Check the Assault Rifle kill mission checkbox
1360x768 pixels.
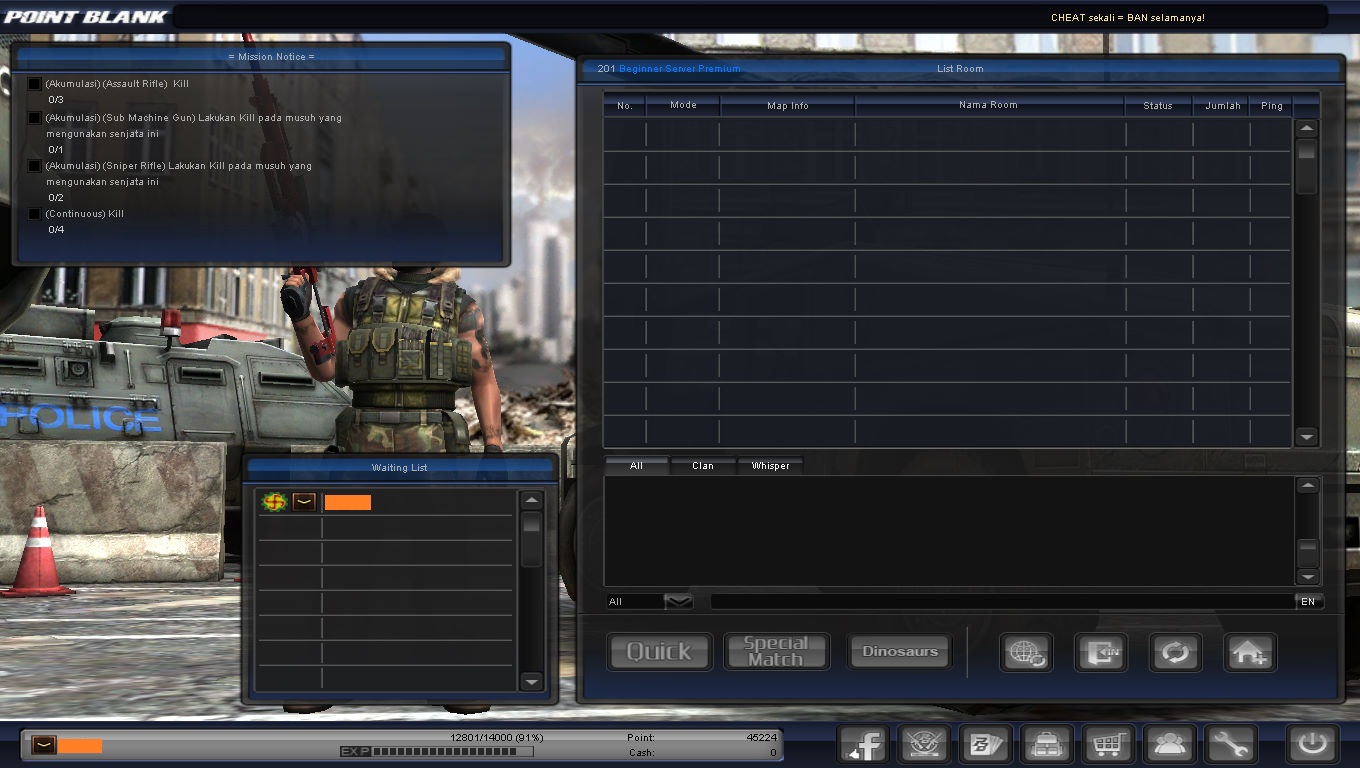point(33,84)
